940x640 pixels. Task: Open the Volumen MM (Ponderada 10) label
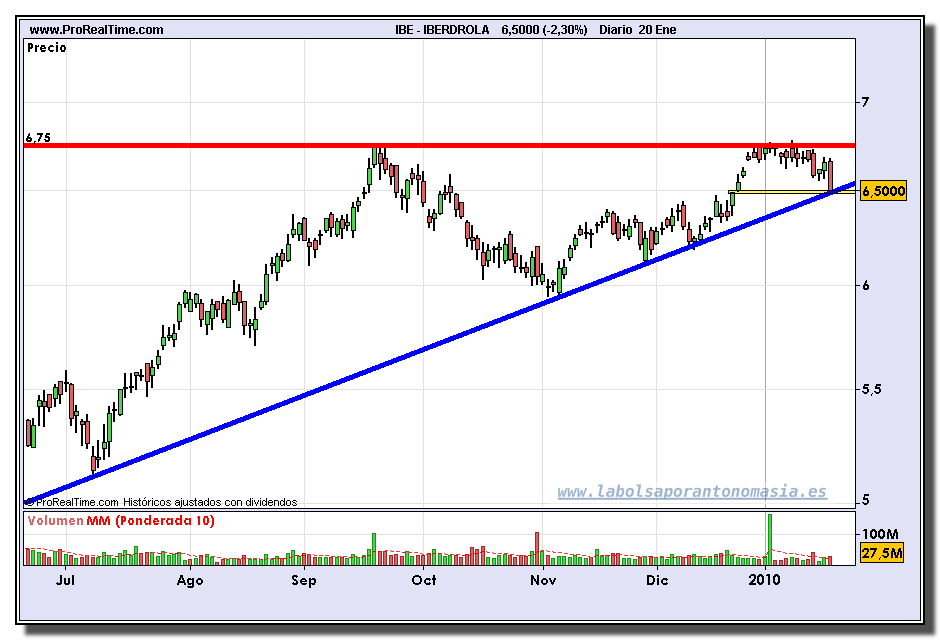tap(120, 521)
